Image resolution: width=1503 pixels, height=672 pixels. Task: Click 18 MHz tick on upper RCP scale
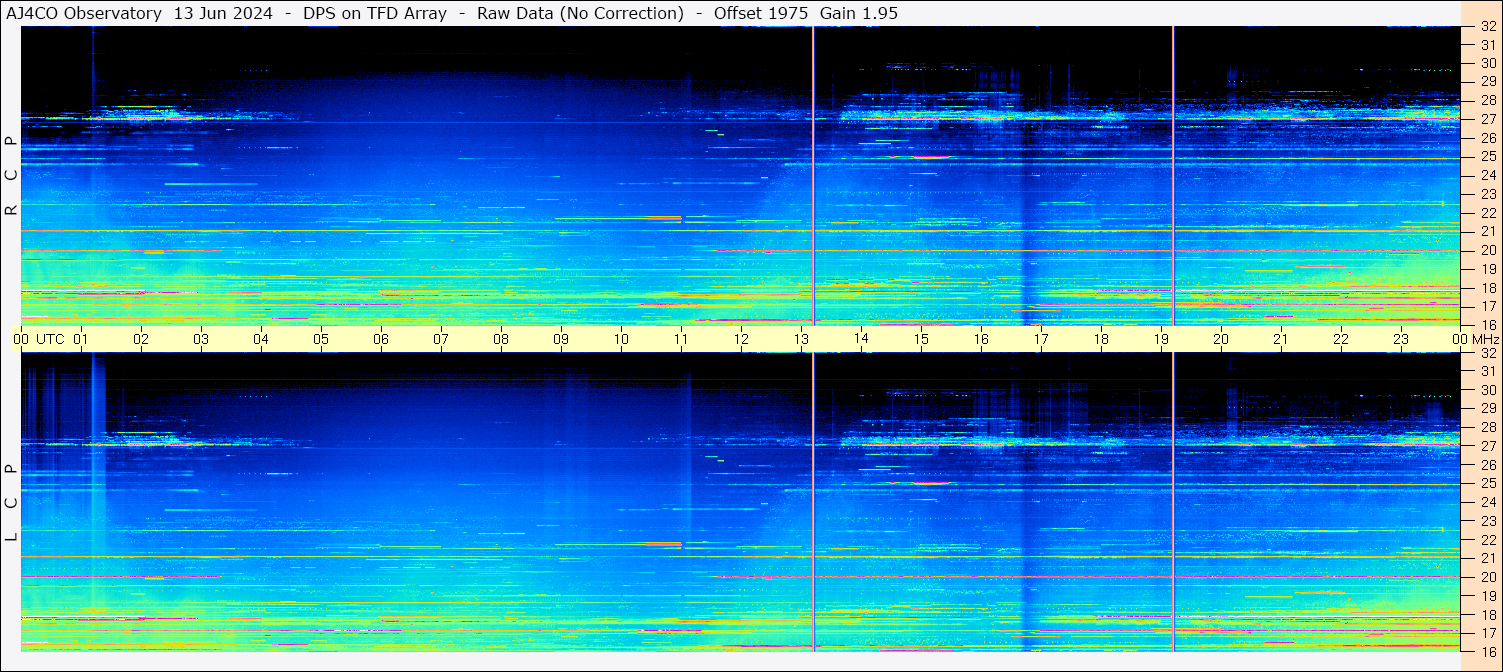1487,287
